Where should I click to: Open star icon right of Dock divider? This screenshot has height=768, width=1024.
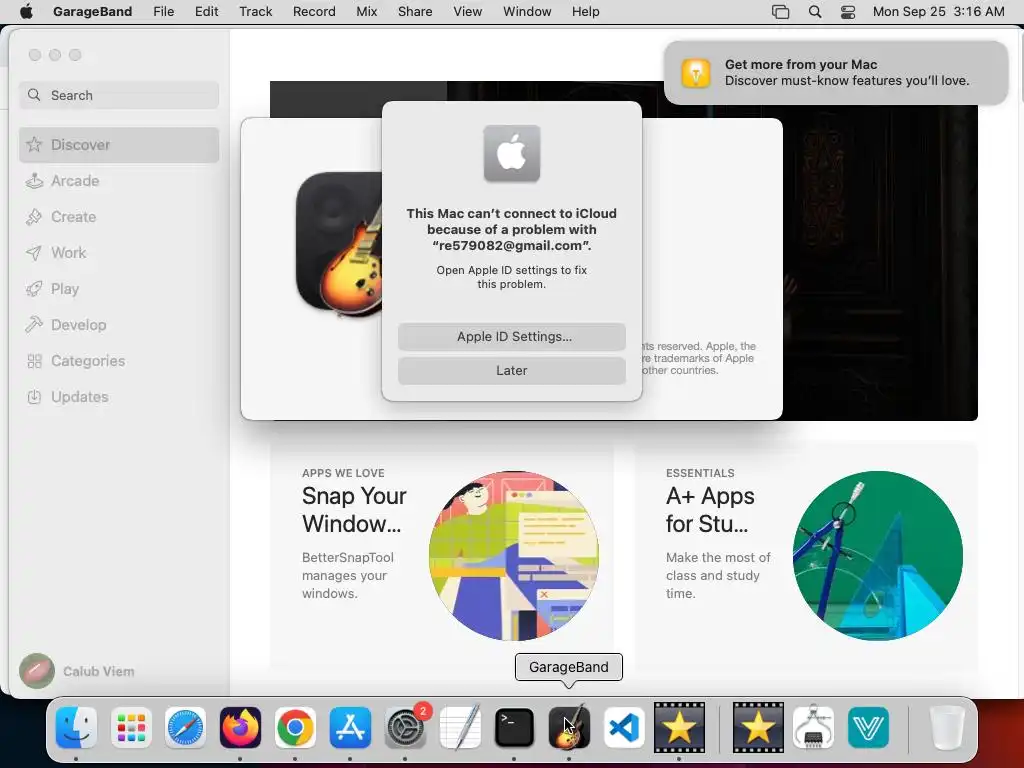coord(758,727)
